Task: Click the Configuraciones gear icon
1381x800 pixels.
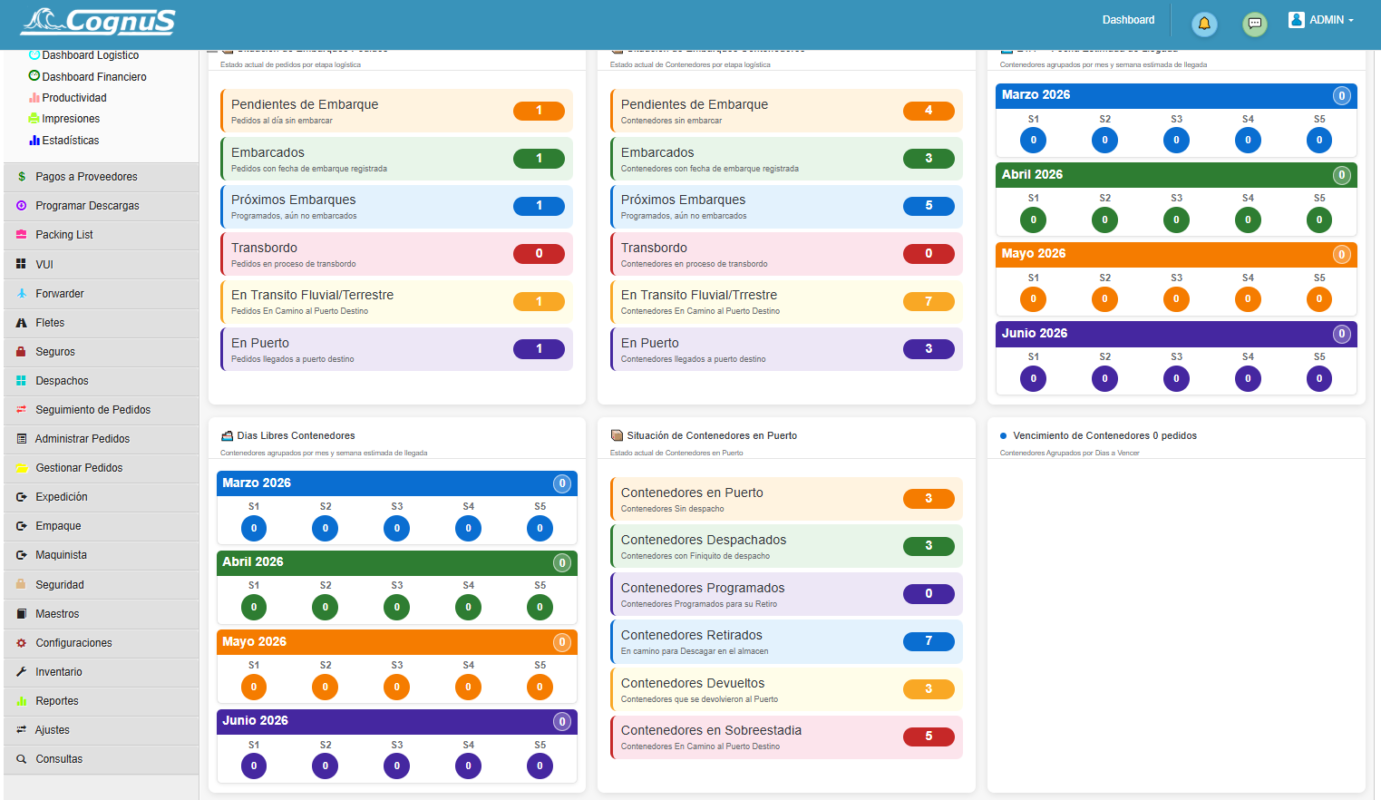Action: click(x=21, y=643)
